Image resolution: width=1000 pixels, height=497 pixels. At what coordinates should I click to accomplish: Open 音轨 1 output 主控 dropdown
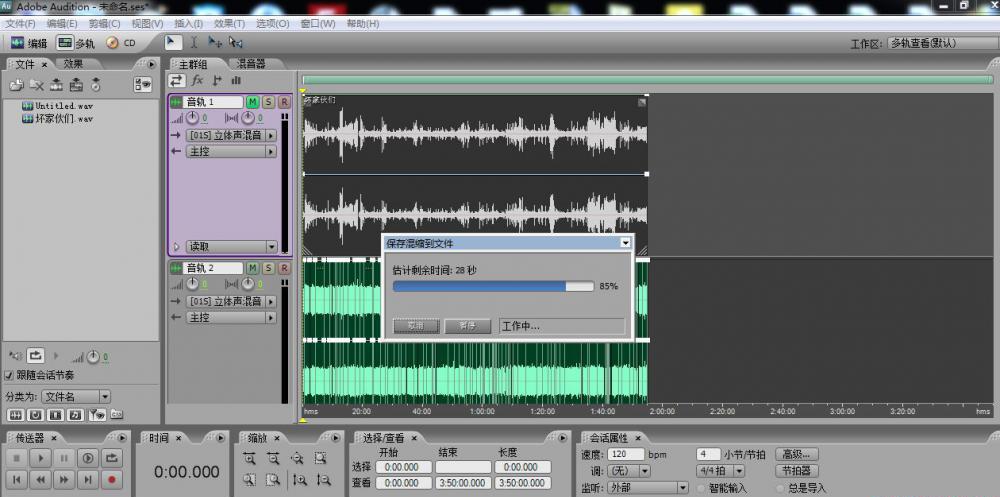[231, 152]
